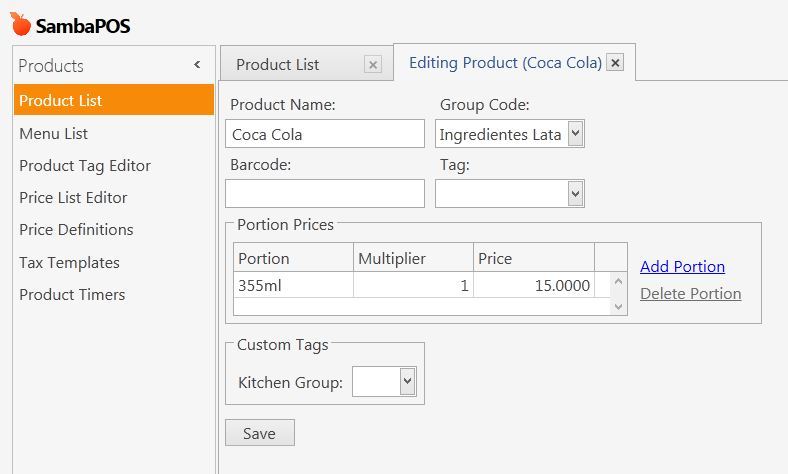
Task: Expand the Tag dropdown list
Action: tap(575, 194)
